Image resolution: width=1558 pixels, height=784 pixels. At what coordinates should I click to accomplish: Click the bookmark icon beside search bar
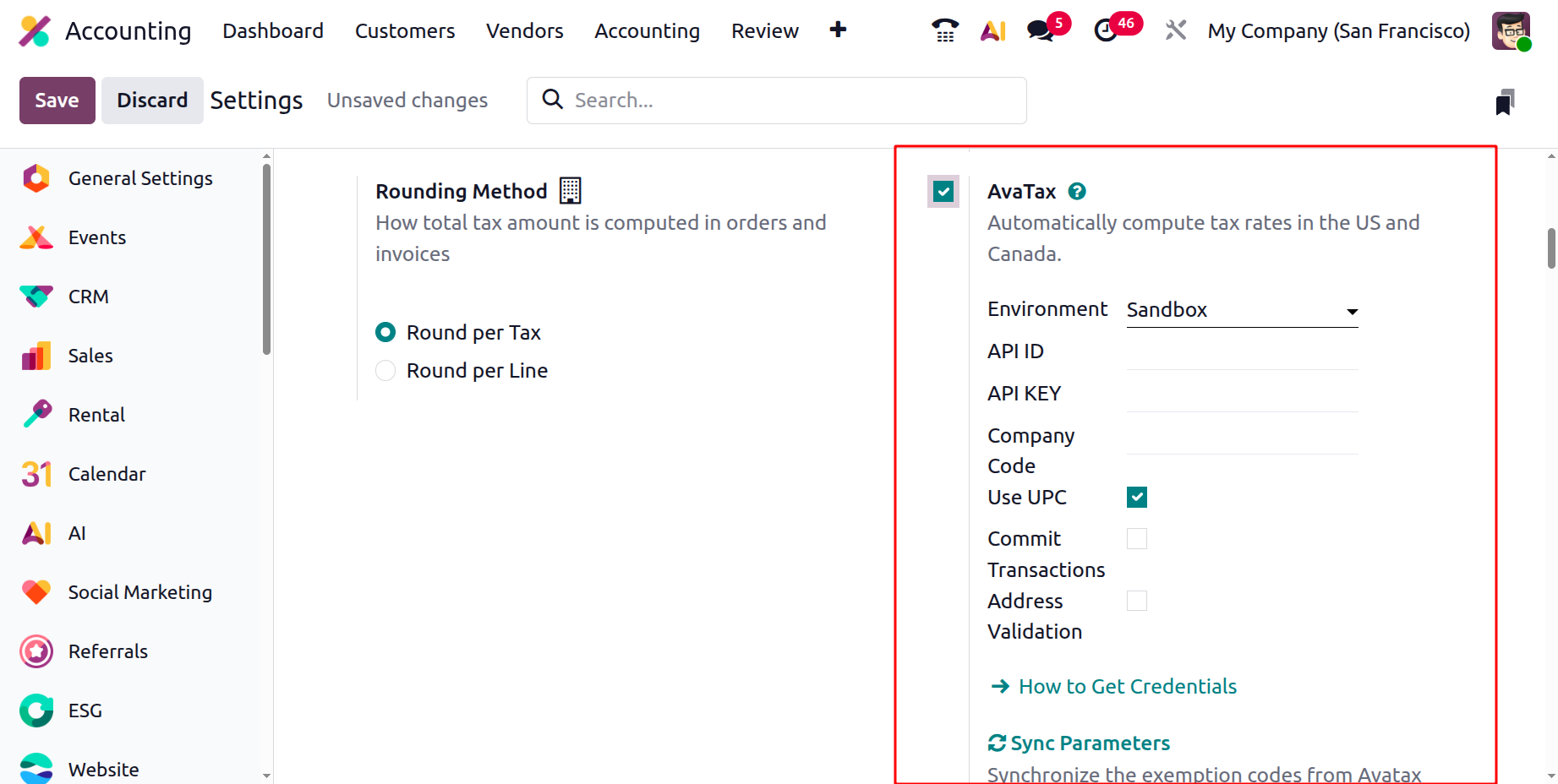[x=1505, y=101]
